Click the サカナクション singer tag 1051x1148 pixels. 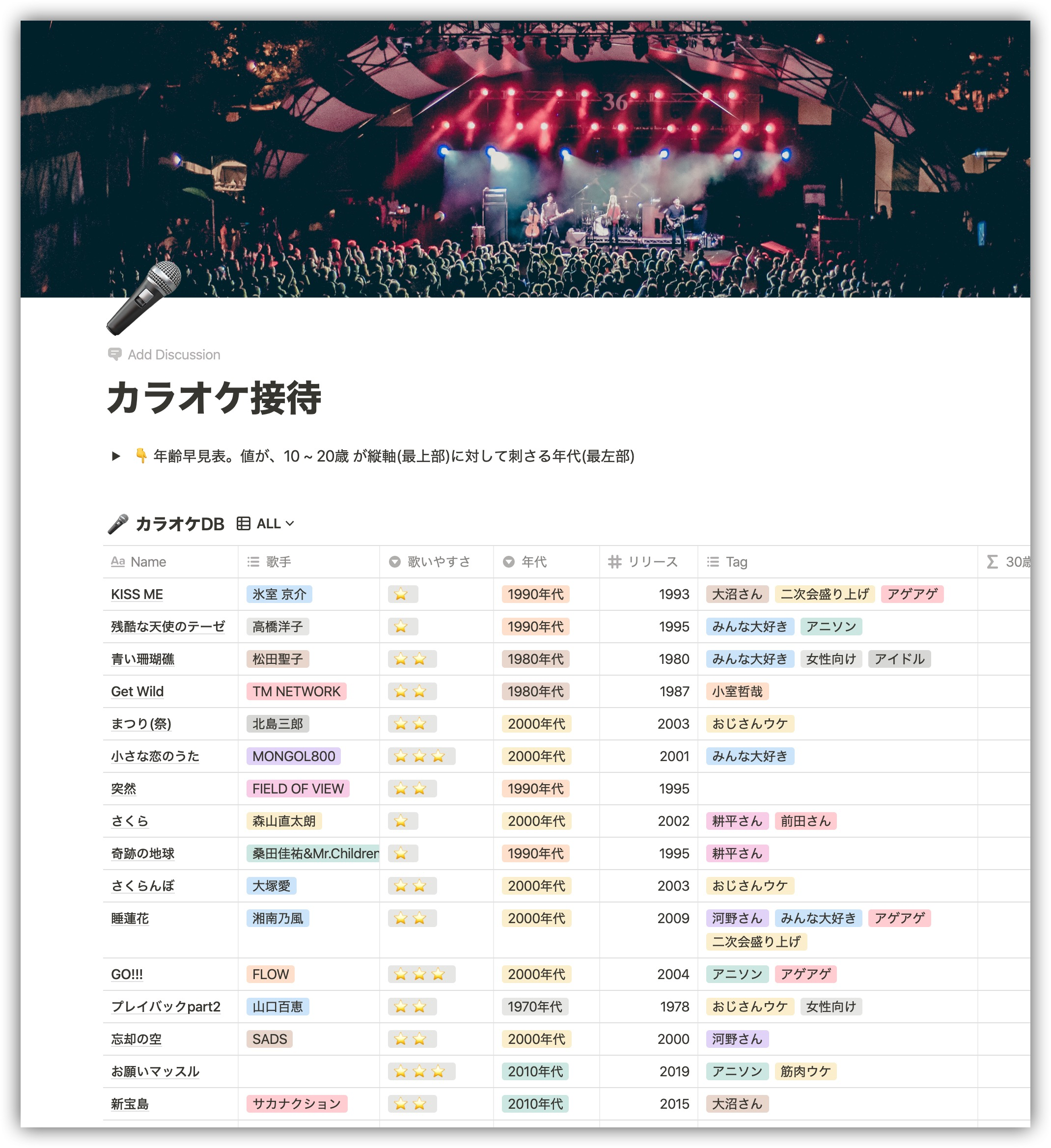pyautogui.click(x=297, y=1104)
